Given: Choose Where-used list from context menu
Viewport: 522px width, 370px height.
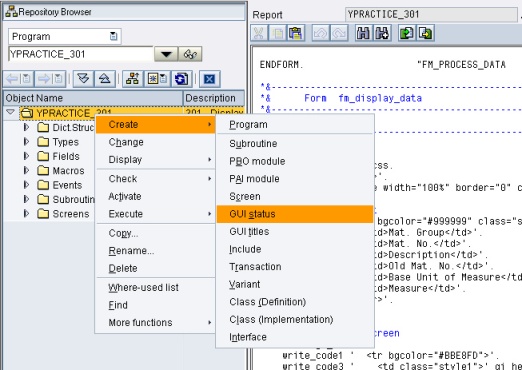Looking at the screenshot, I should pyautogui.click(x=155, y=287).
